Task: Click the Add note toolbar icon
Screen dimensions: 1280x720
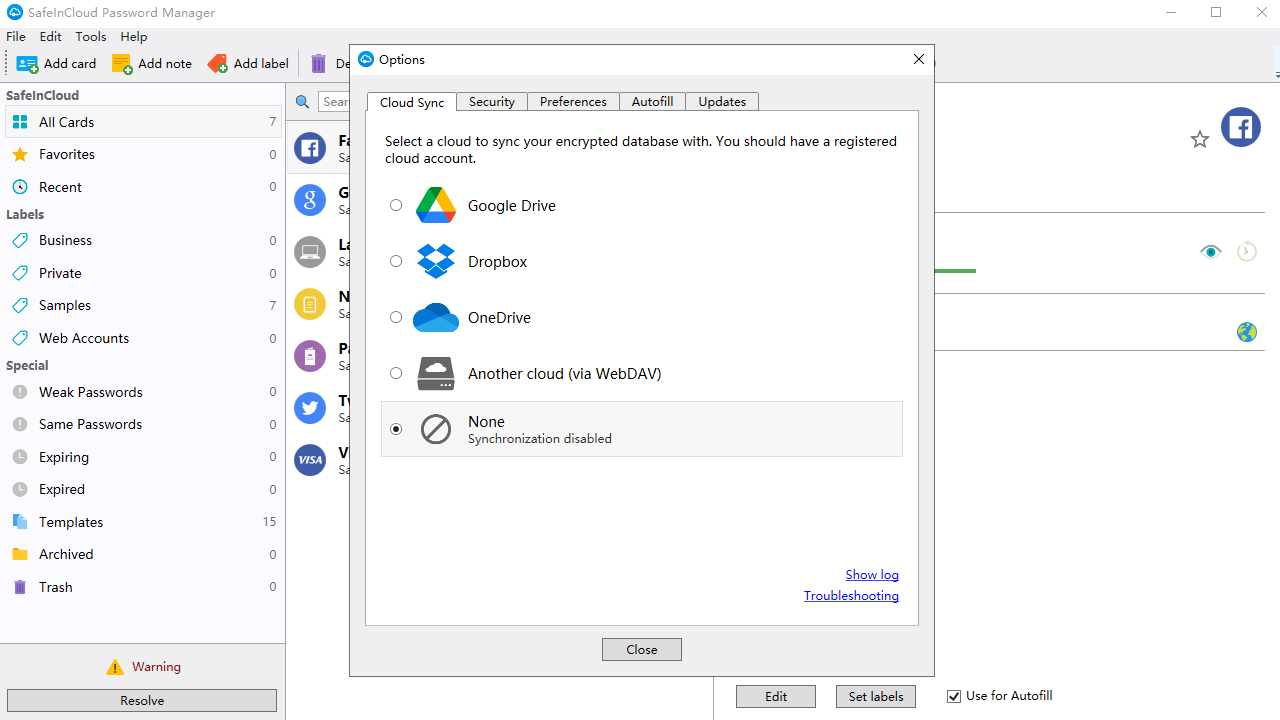Action: 124,63
